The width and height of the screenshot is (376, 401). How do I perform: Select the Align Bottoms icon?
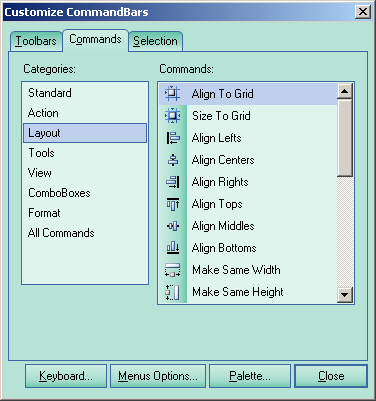click(173, 248)
